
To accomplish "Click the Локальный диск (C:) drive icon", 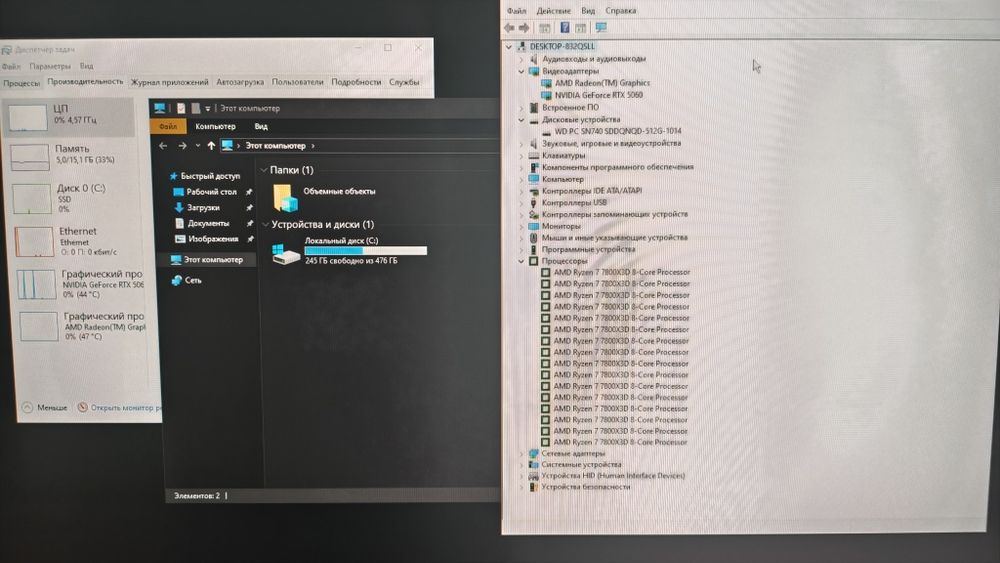I will 285,254.
